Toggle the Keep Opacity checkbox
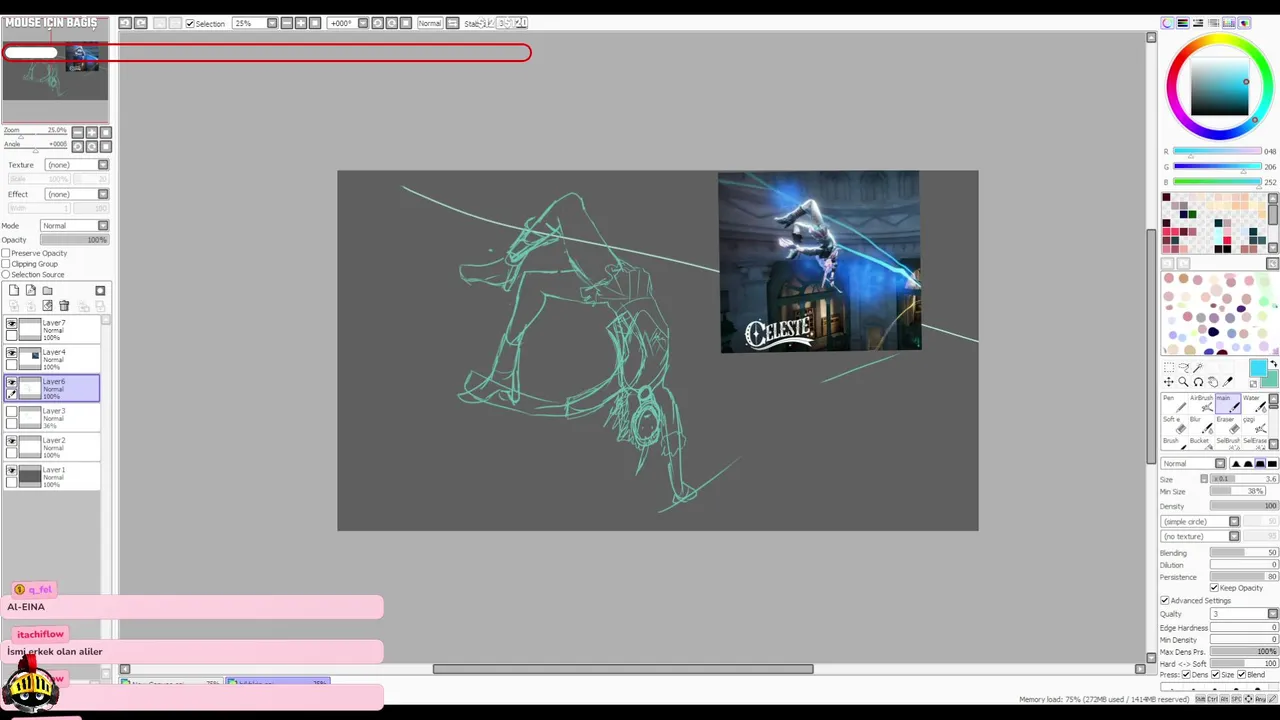 coord(1214,588)
